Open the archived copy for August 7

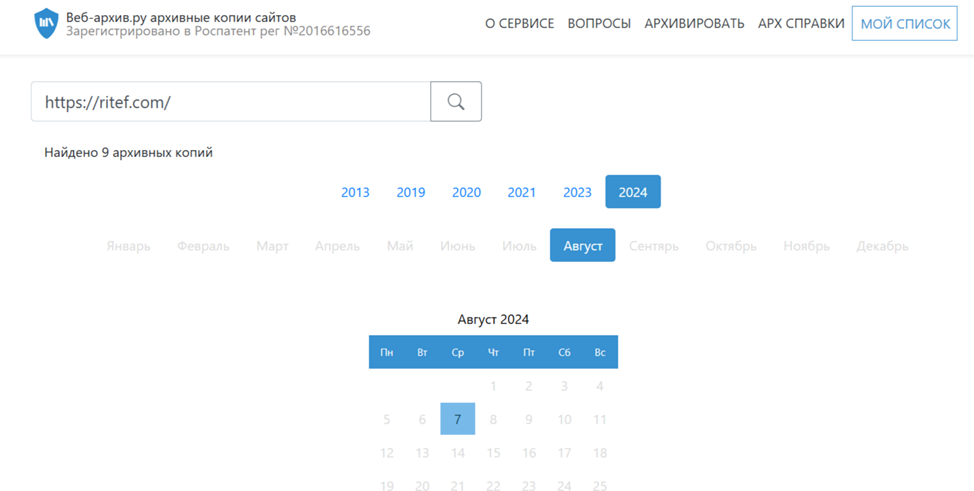[457, 419]
